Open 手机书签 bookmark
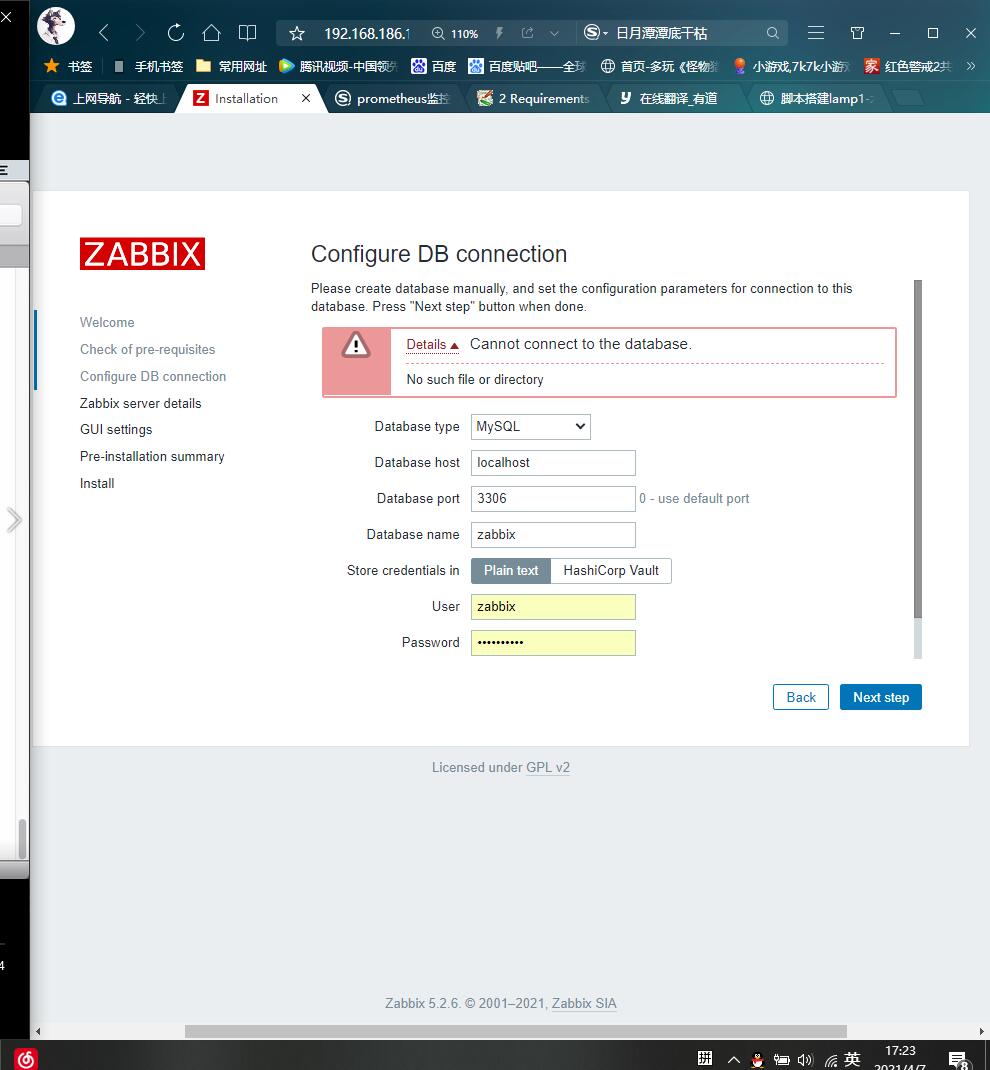The height and width of the screenshot is (1070, 990). (149, 66)
